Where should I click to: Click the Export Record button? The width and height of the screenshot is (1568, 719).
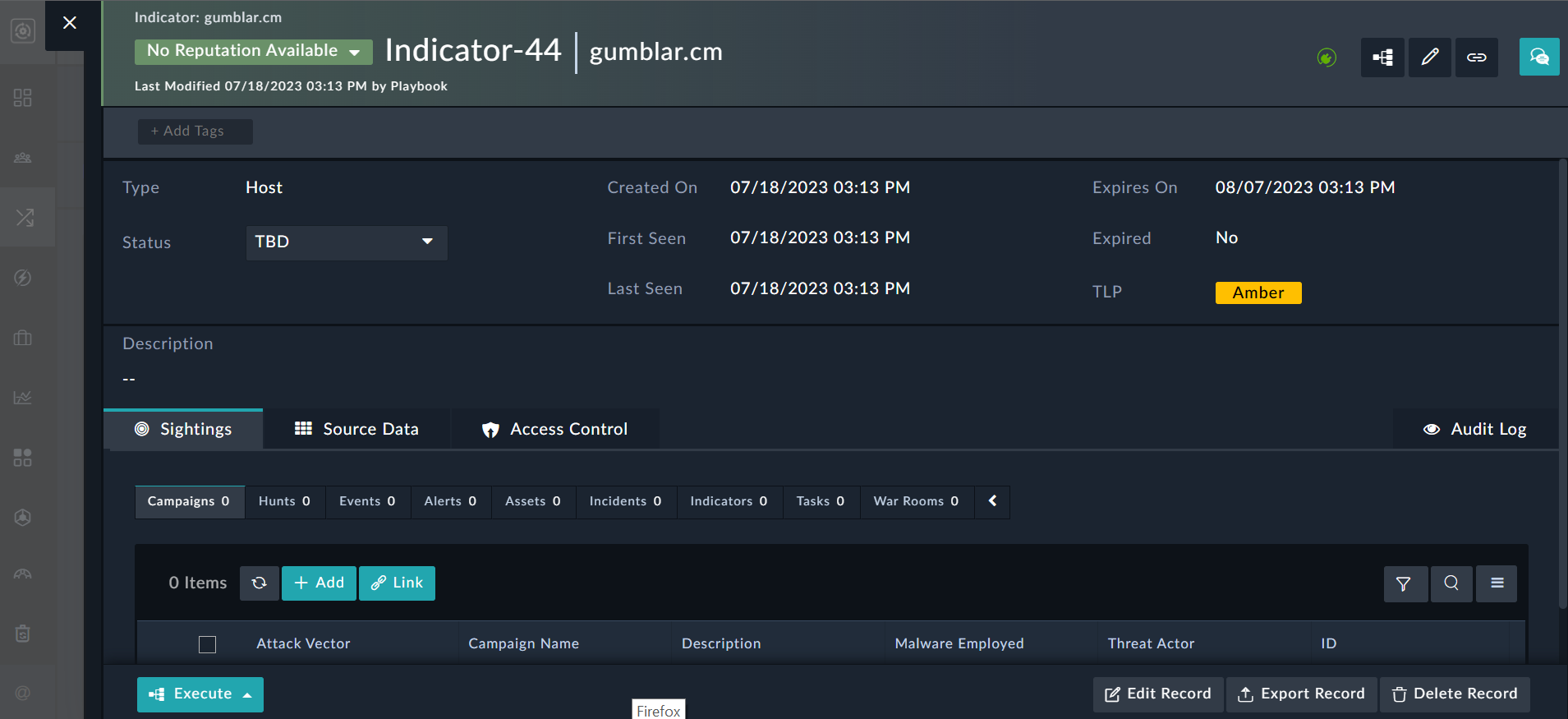pyautogui.click(x=1301, y=694)
